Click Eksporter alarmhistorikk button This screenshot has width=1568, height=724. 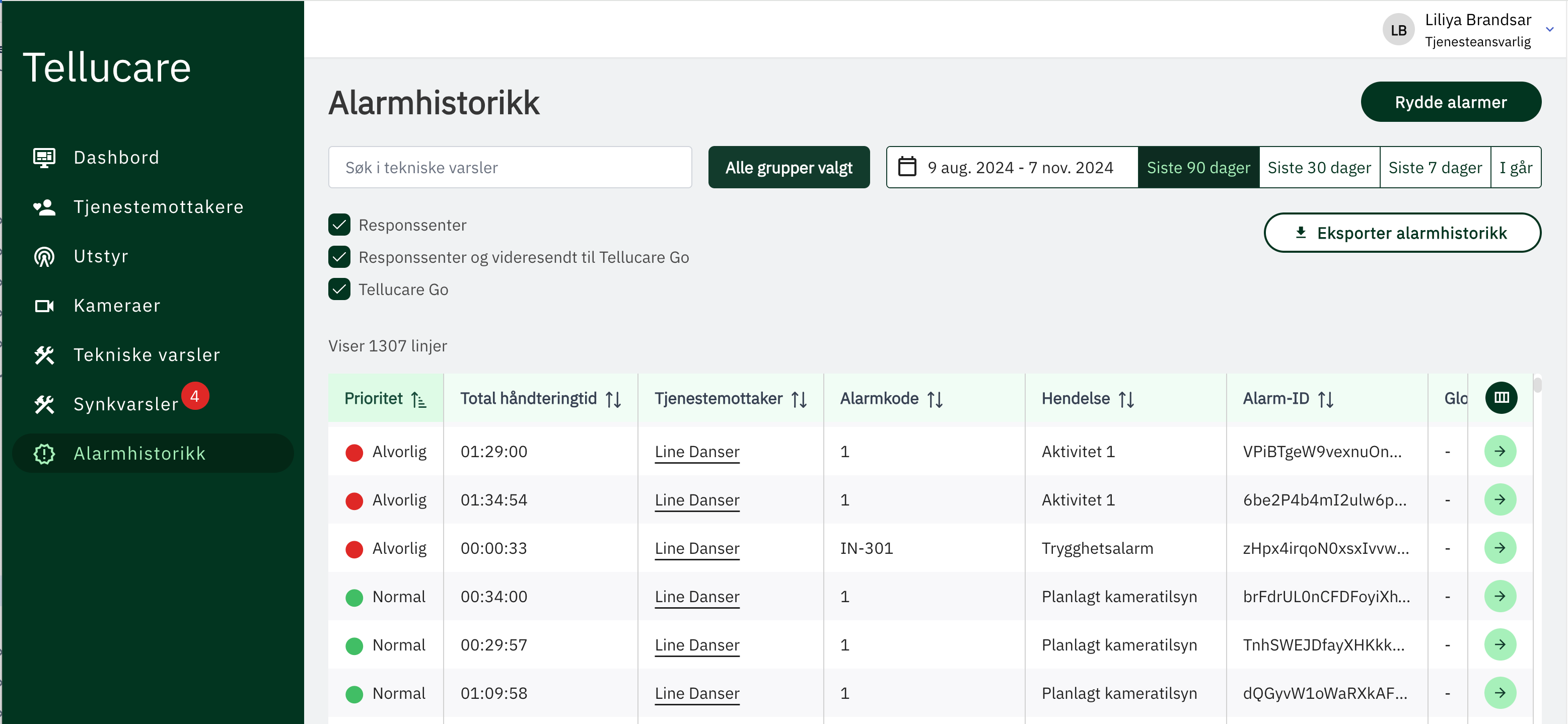tap(1402, 233)
